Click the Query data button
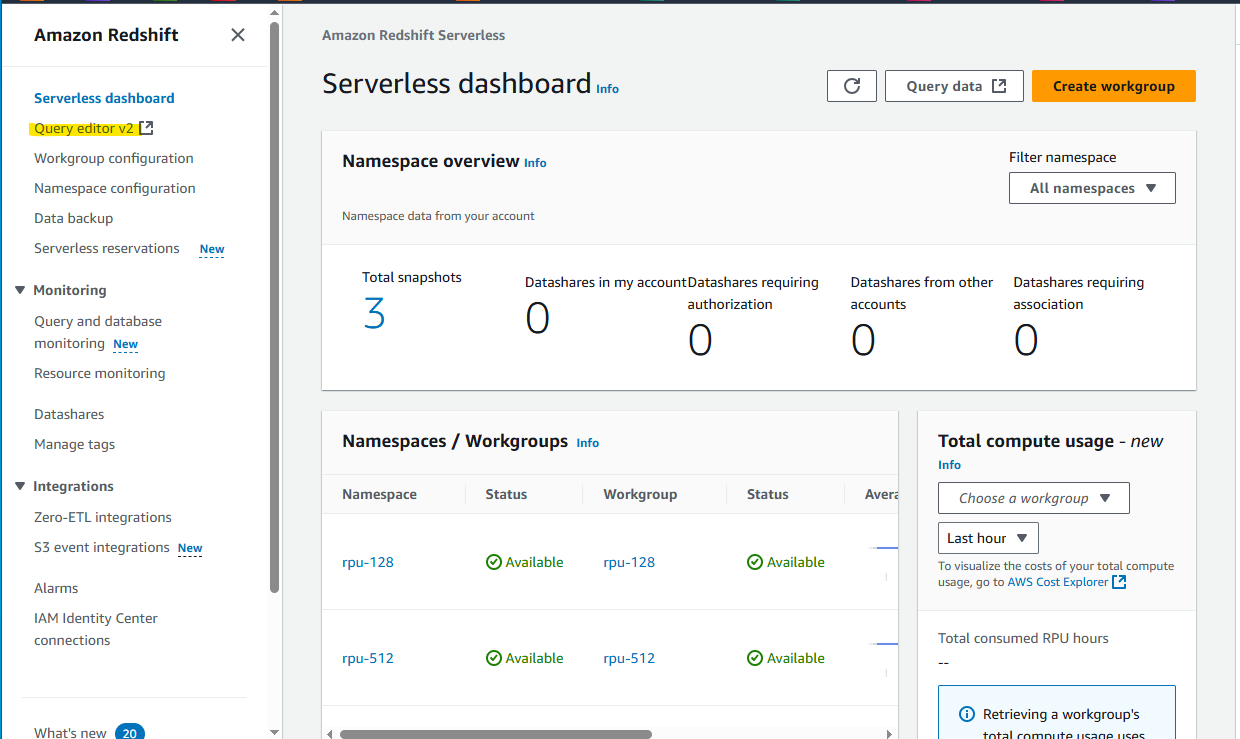 (x=954, y=86)
